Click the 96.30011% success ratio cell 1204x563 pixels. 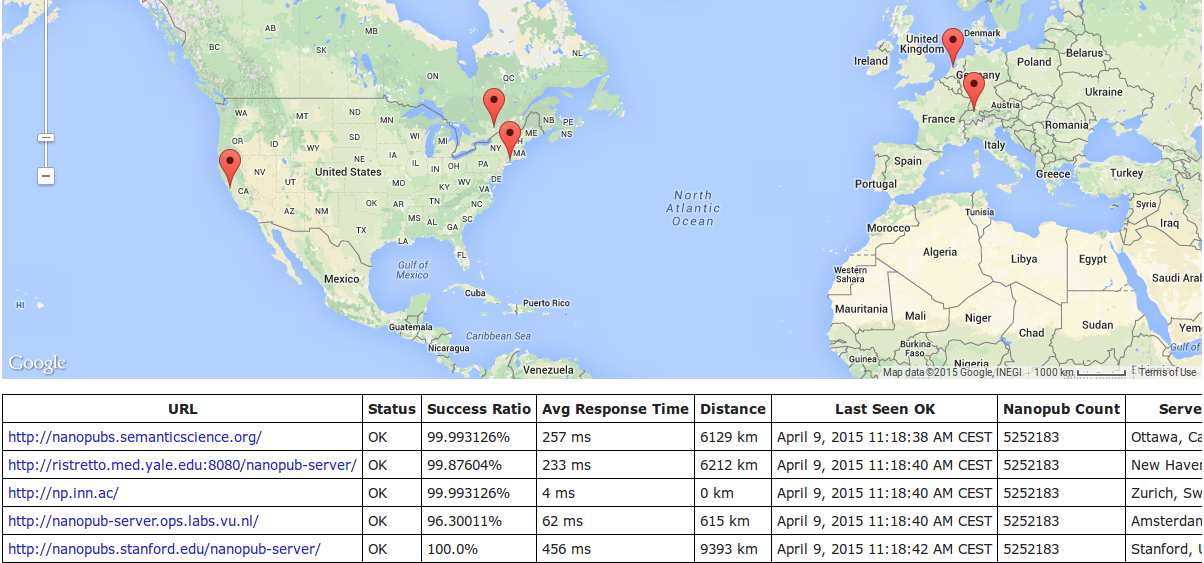[x=479, y=521]
